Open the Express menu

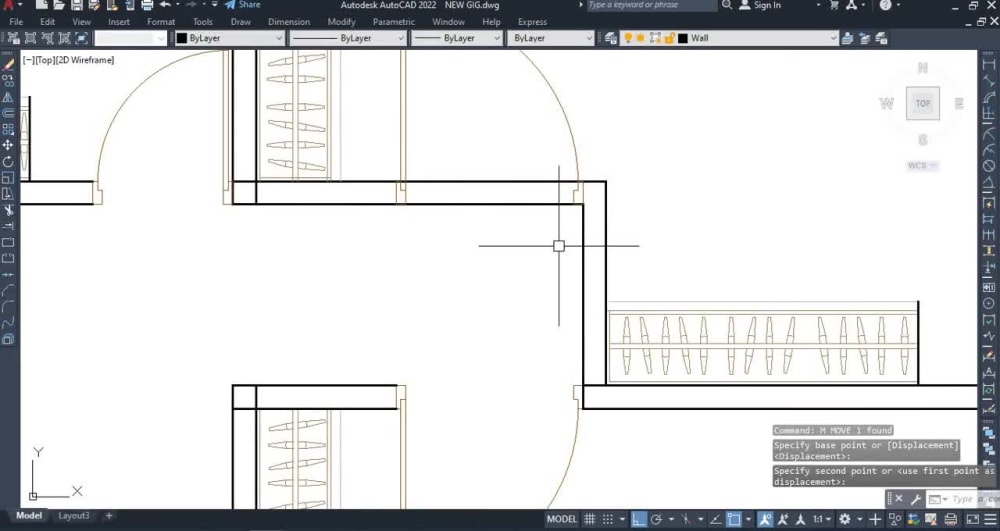click(x=533, y=22)
